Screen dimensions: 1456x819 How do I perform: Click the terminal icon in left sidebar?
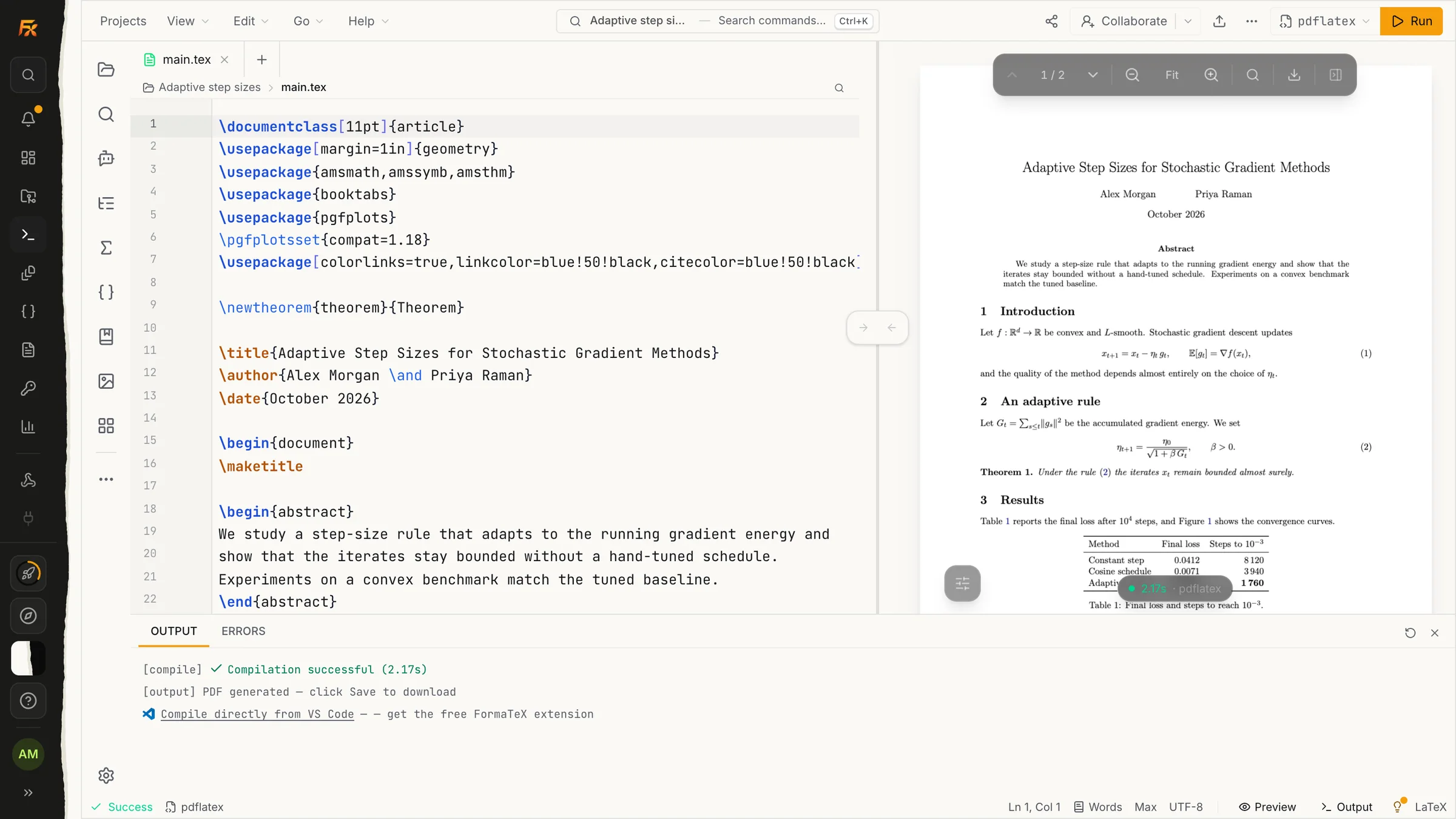pyautogui.click(x=28, y=234)
